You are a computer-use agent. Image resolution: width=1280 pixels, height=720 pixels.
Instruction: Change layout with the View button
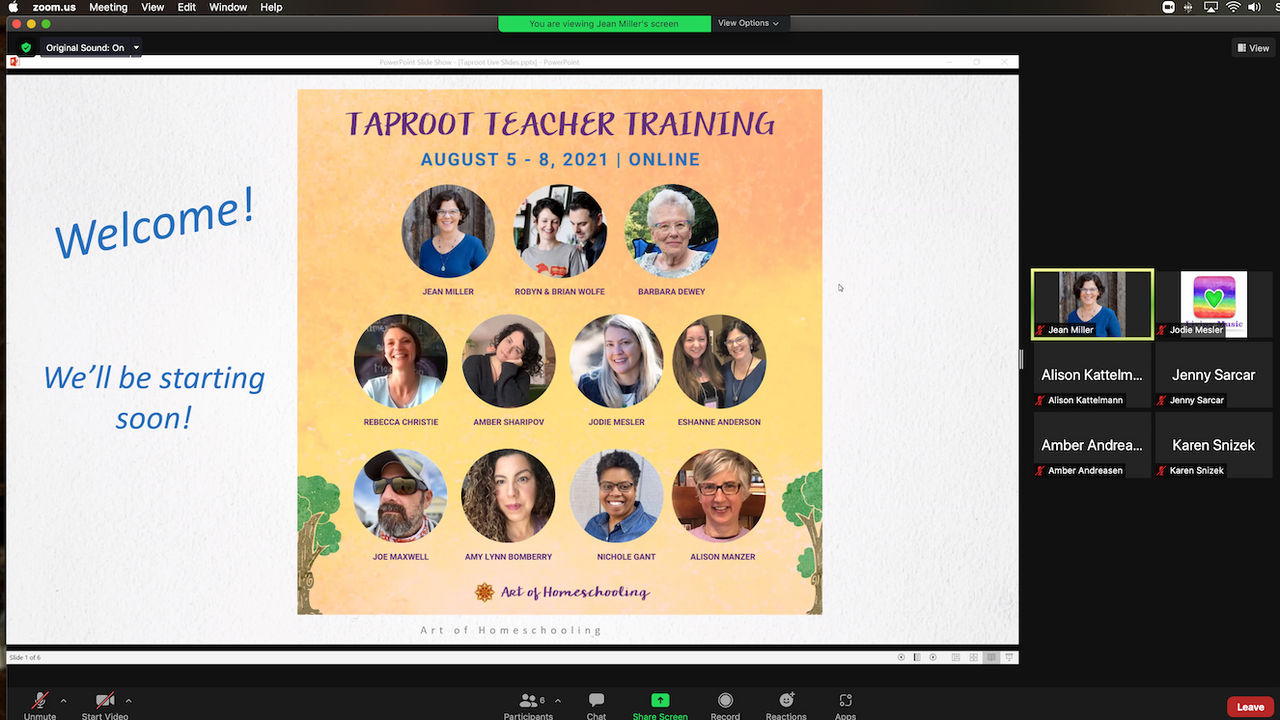1253,47
